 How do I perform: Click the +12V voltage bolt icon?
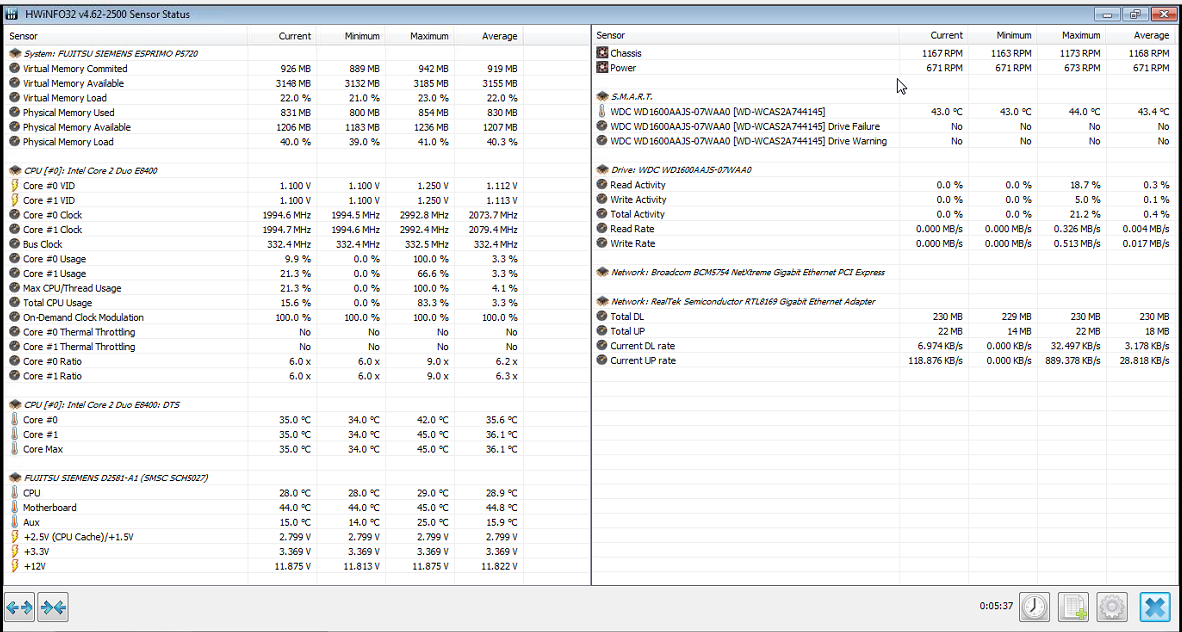[x=14, y=566]
